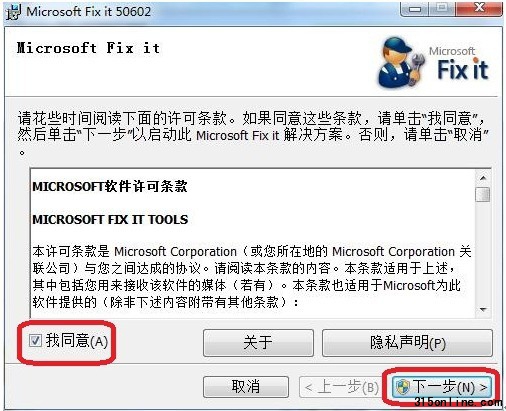Image resolution: width=506 pixels, height=411 pixels.
Task: Proceed with the 下一步(N) button
Action: pos(442,387)
